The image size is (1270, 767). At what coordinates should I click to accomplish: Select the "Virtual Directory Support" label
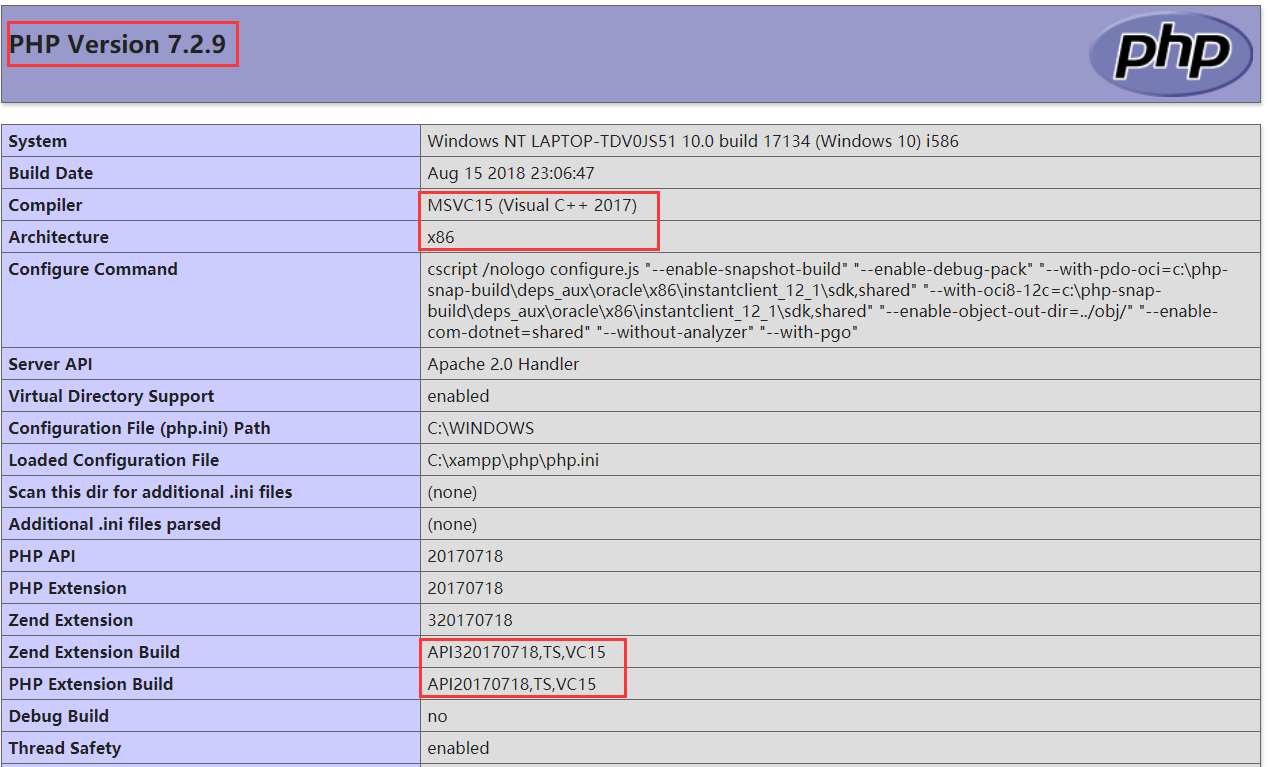112,396
